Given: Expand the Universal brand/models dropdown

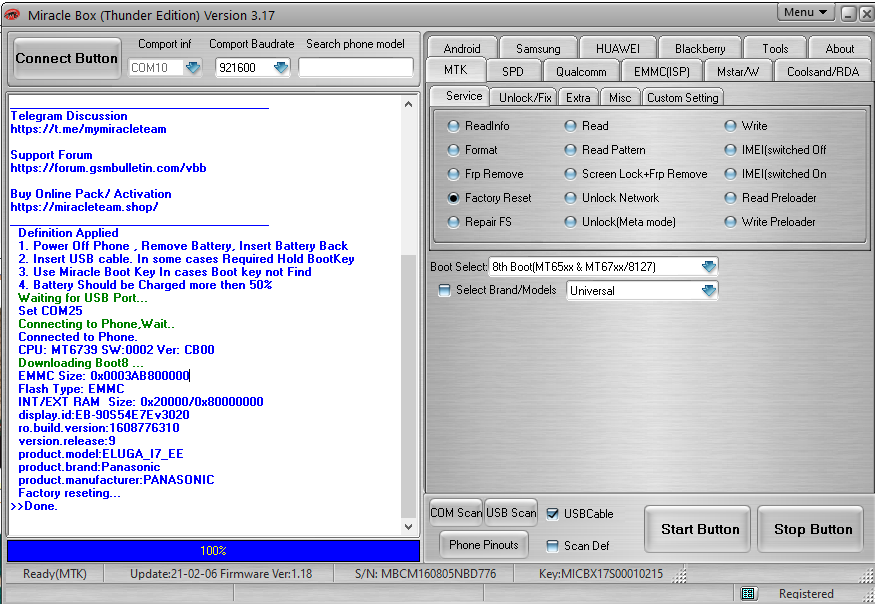Looking at the screenshot, I should [709, 291].
